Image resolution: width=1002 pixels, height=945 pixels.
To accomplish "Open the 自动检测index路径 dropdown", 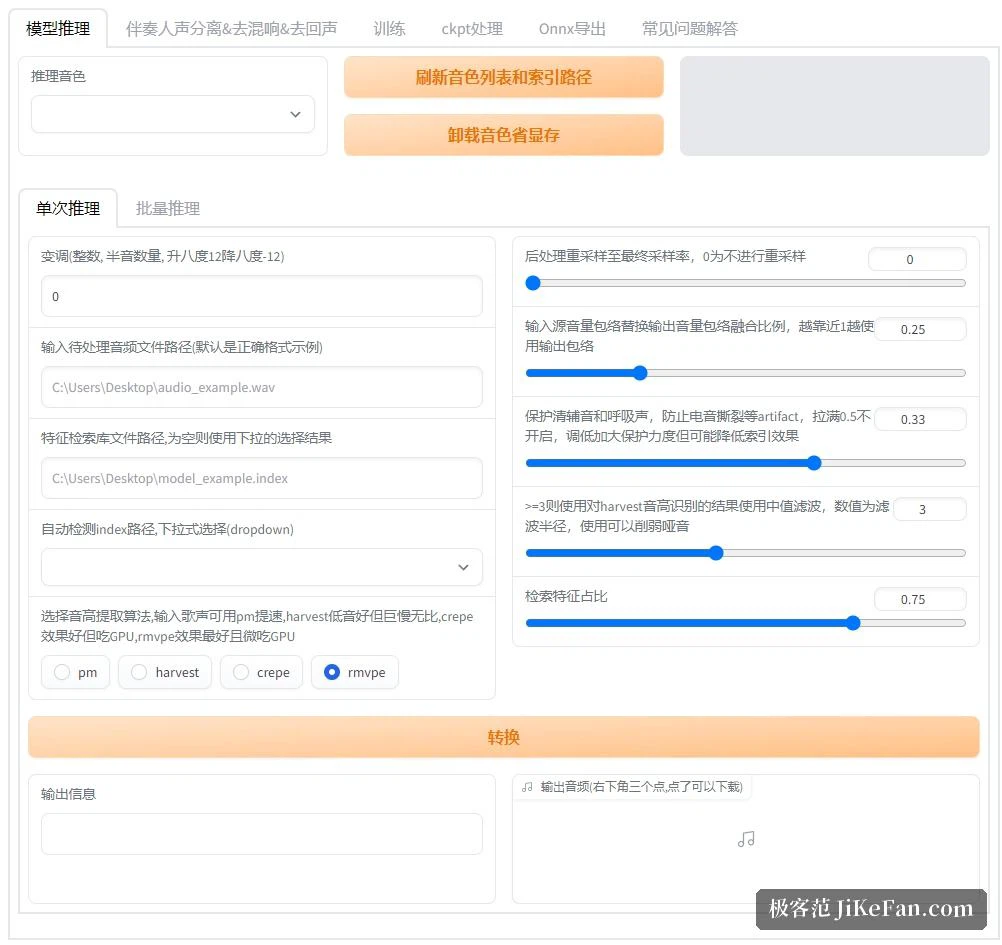I will coord(261,567).
